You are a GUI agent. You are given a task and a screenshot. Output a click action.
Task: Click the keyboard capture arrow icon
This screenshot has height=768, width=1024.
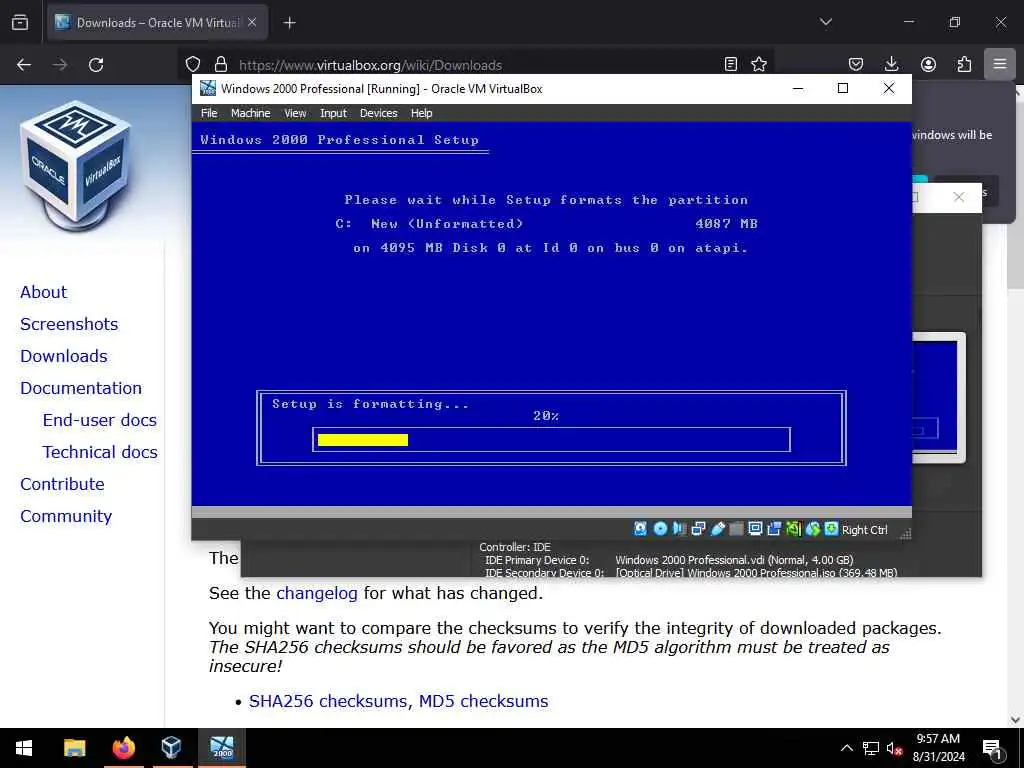point(831,529)
